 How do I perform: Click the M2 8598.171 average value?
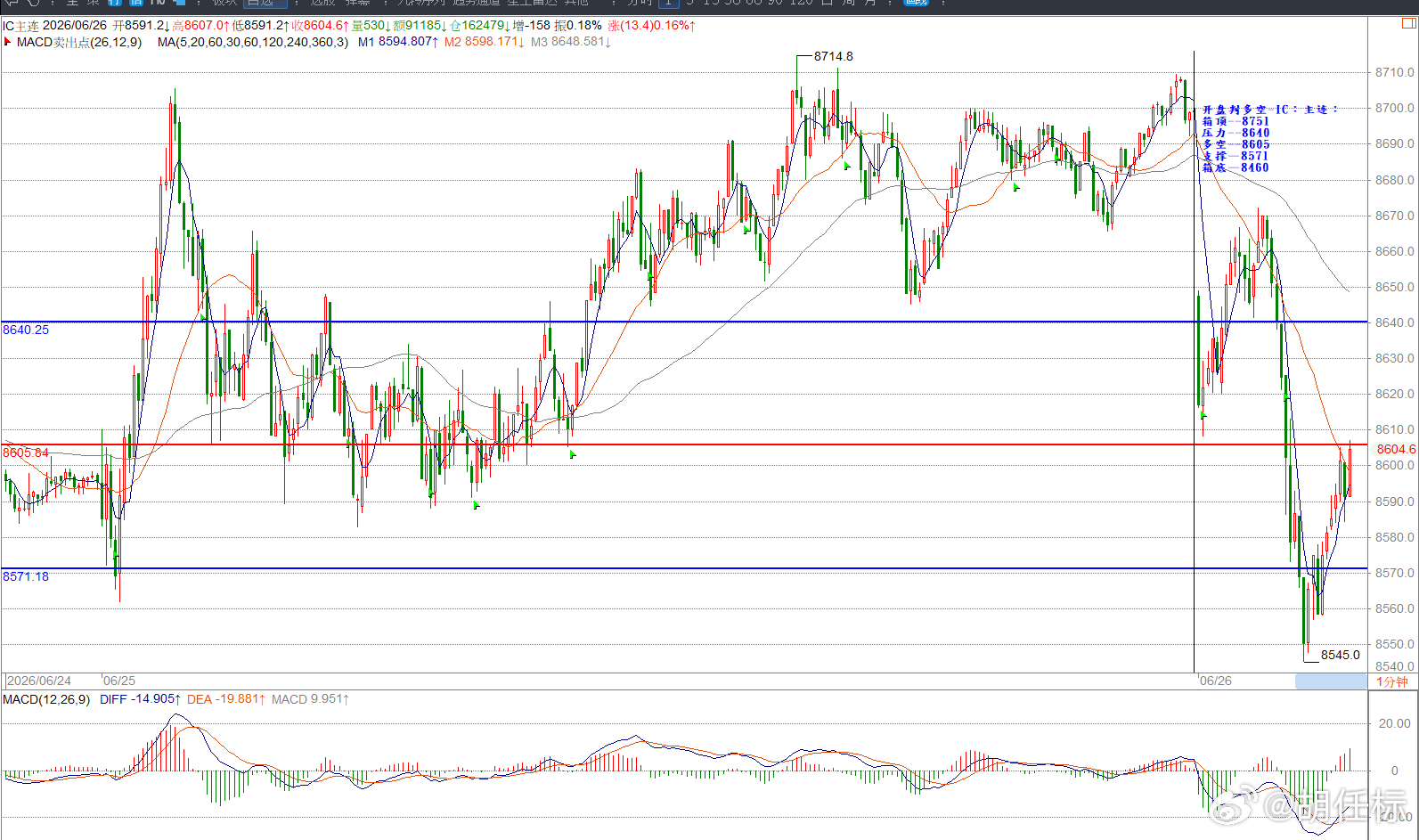pyautogui.click(x=485, y=42)
